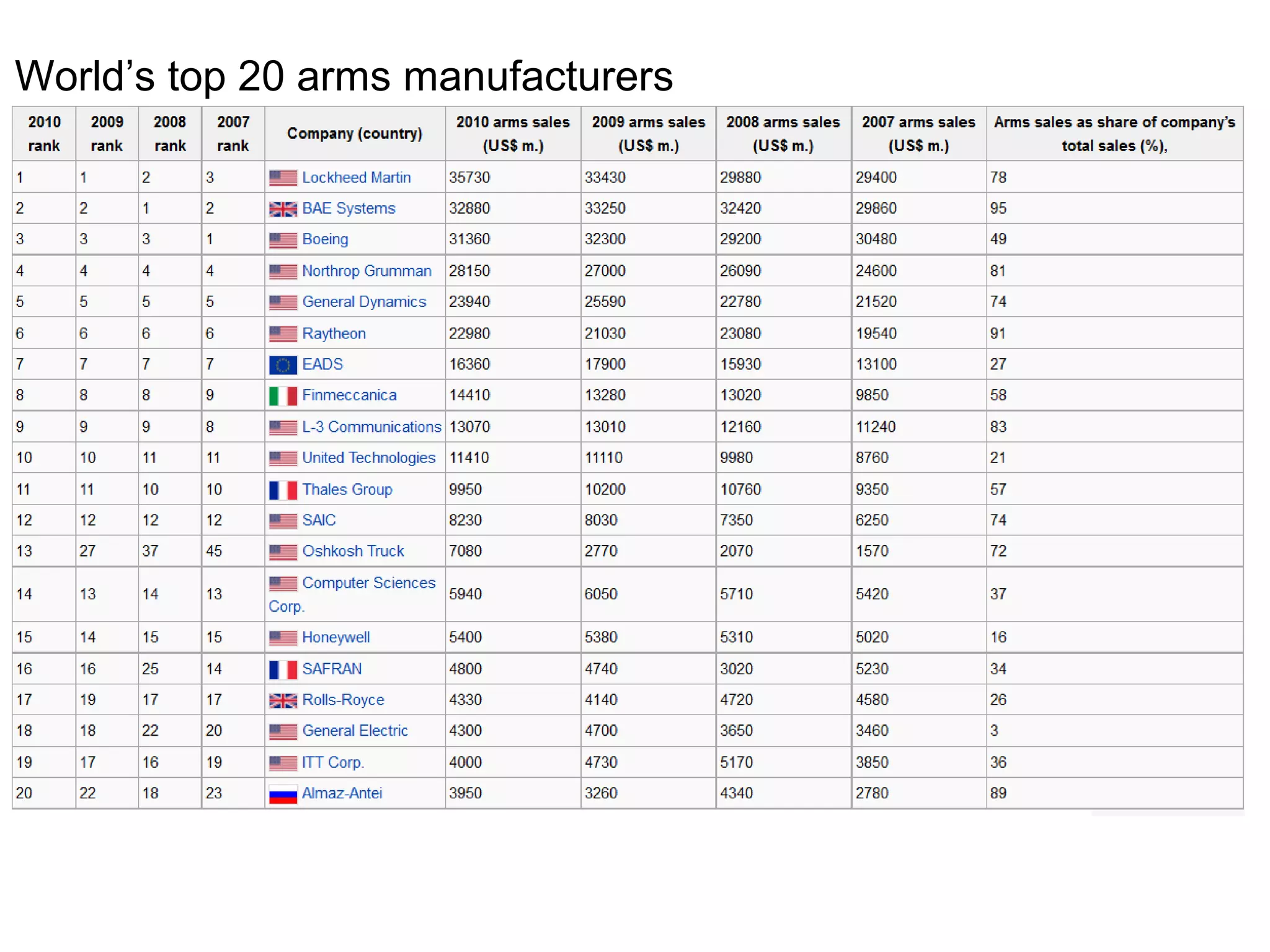Follow the L-3 Communications link
1270x952 pixels.
371,426
